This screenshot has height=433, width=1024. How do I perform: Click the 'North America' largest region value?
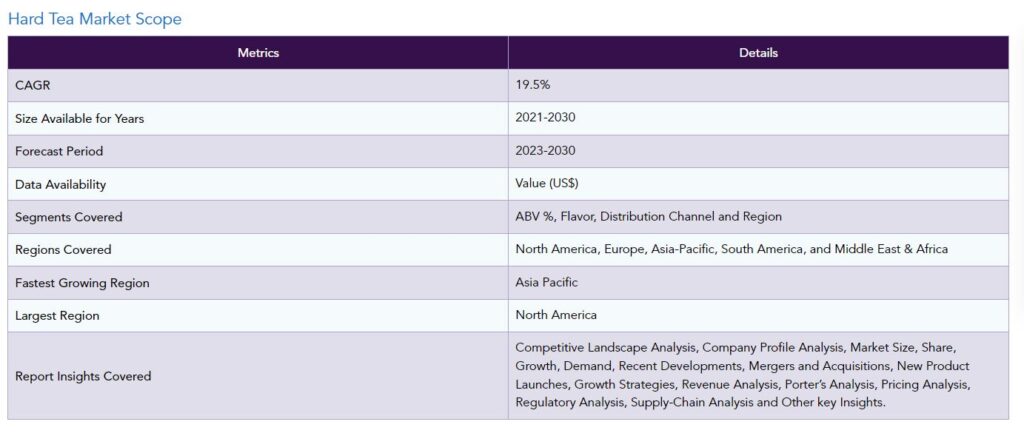pyautogui.click(x=556, y=315)
